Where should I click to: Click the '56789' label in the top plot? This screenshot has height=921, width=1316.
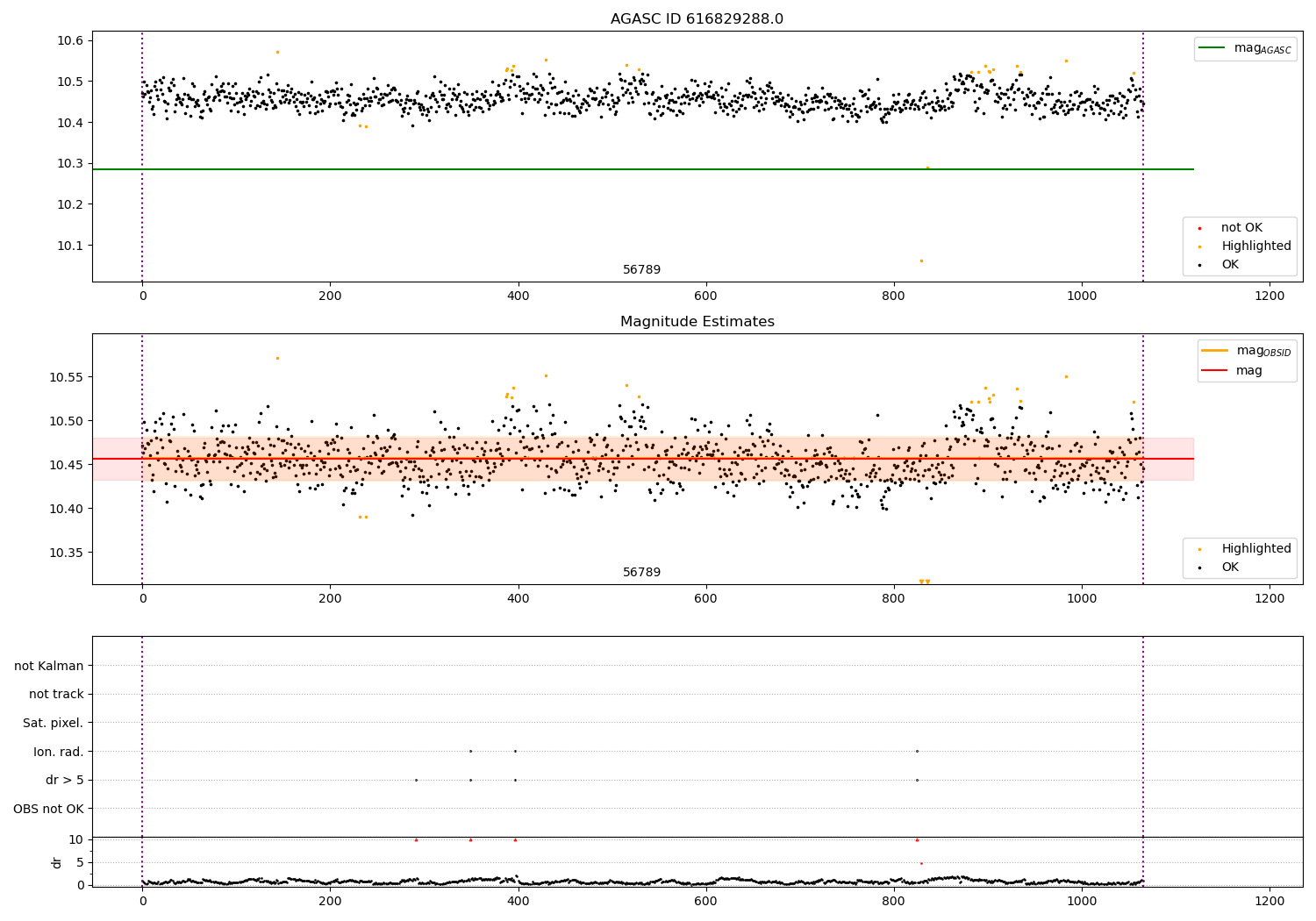641,270
